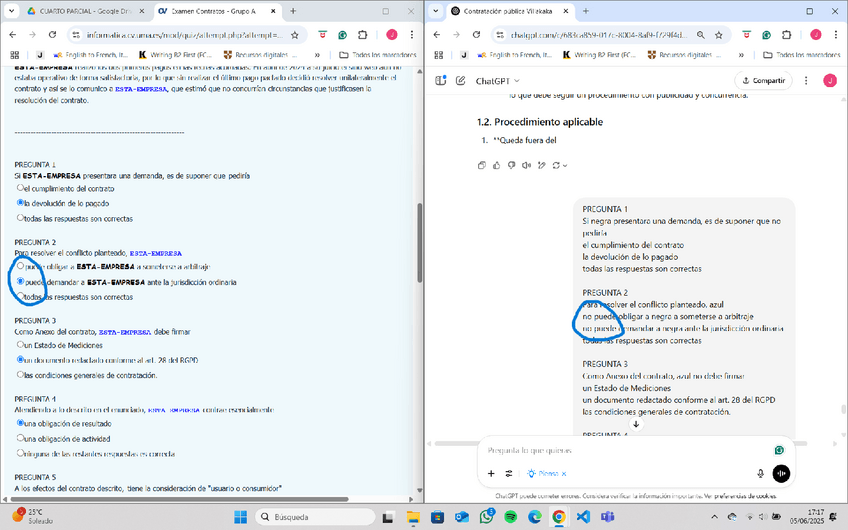Open the ChatGPT sidebar with the panel icon
This screenshot has height=530, width=848.
point(441,81)
